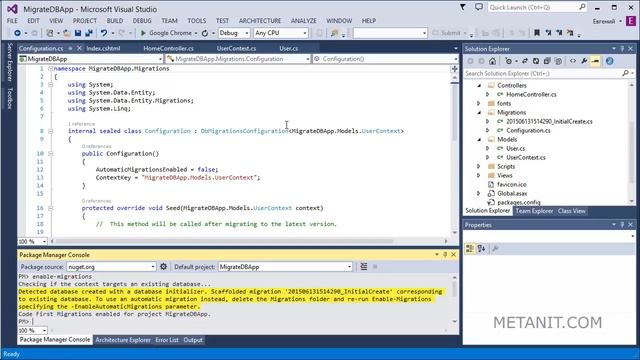This screenshot has height=360, width=640.
Task: Open the Output tab
Action: [x=193, y=340]
